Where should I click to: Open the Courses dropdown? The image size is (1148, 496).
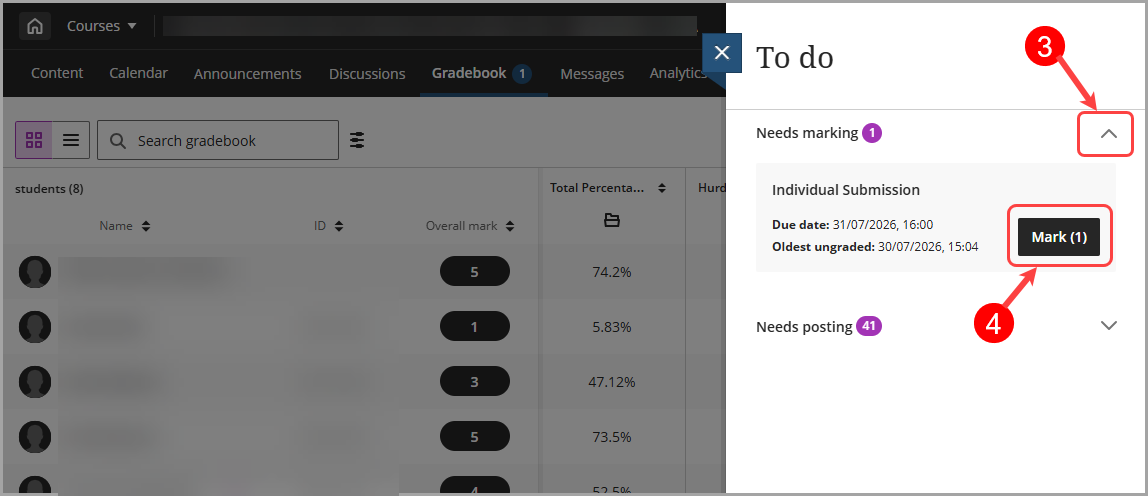pos(102,26)
